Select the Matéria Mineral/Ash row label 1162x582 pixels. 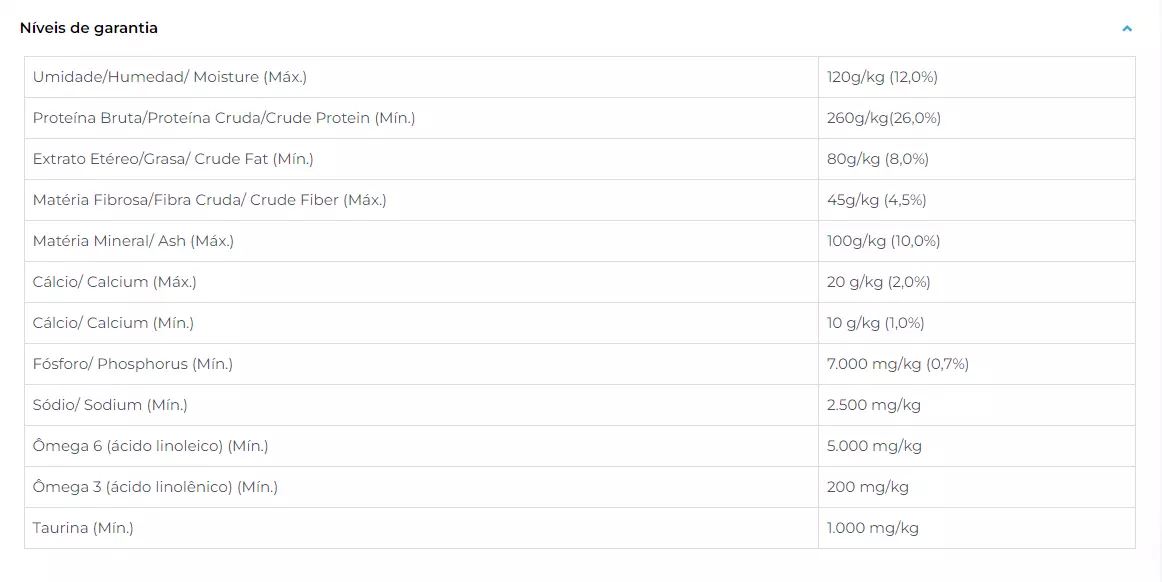(133, 241)
